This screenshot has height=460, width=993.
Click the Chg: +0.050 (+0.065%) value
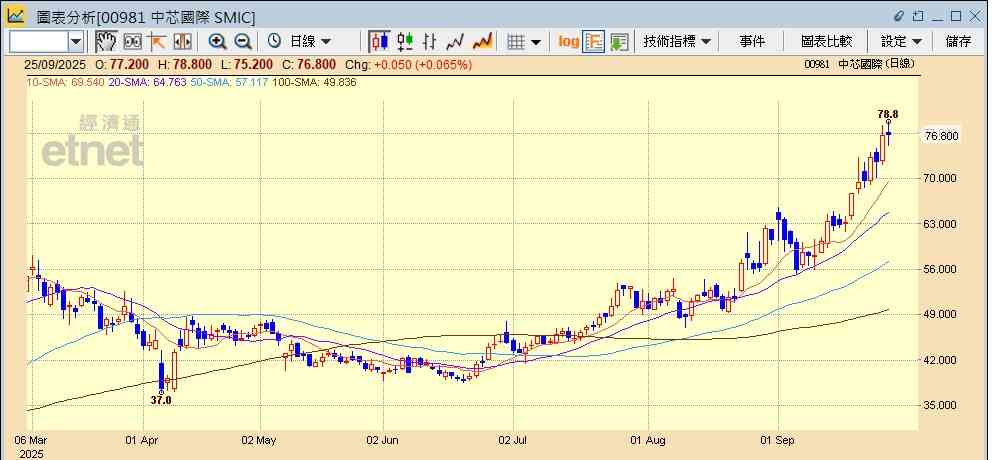click(408, 64)
